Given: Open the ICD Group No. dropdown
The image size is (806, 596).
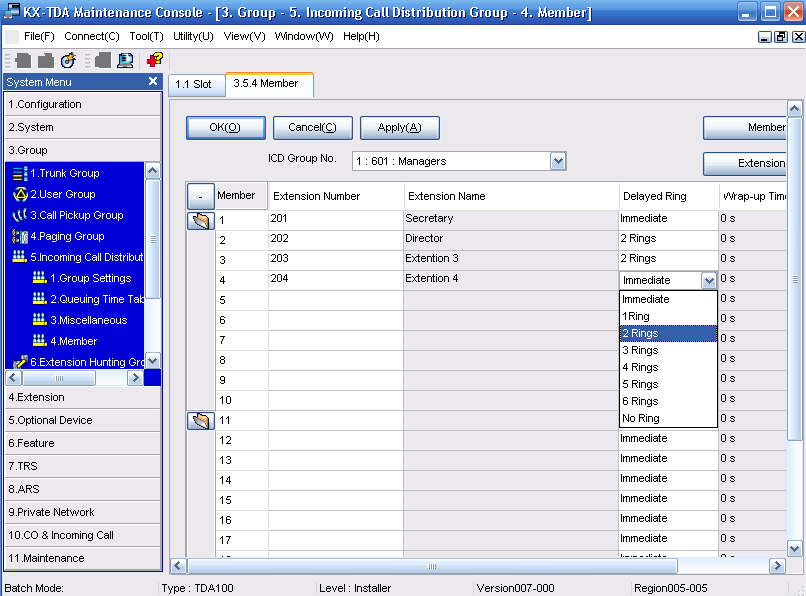Looking at the screenshot, I should 558,161.
